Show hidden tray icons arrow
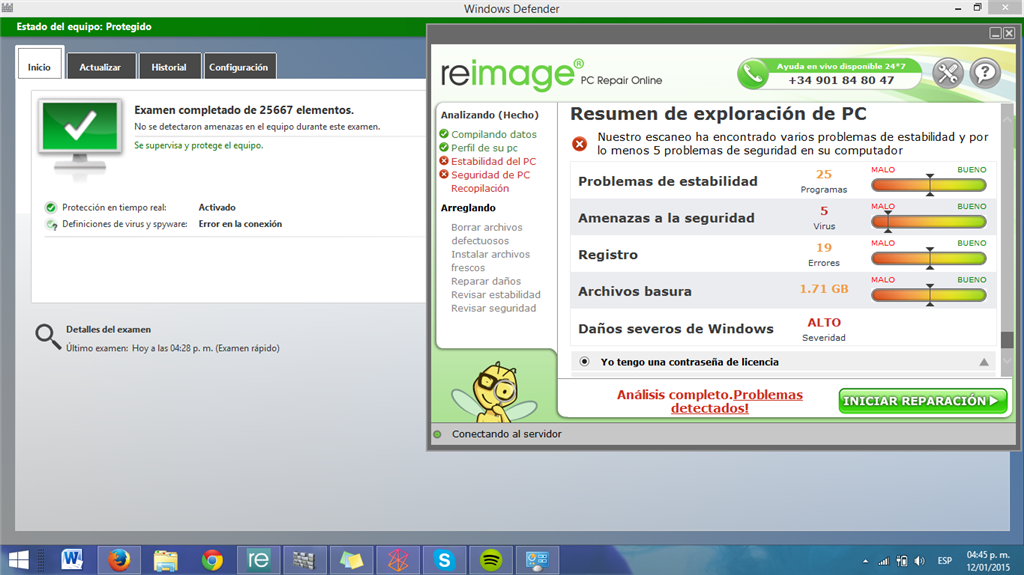The height and width of the screenshot is (575, 1024). pos(865,561)
